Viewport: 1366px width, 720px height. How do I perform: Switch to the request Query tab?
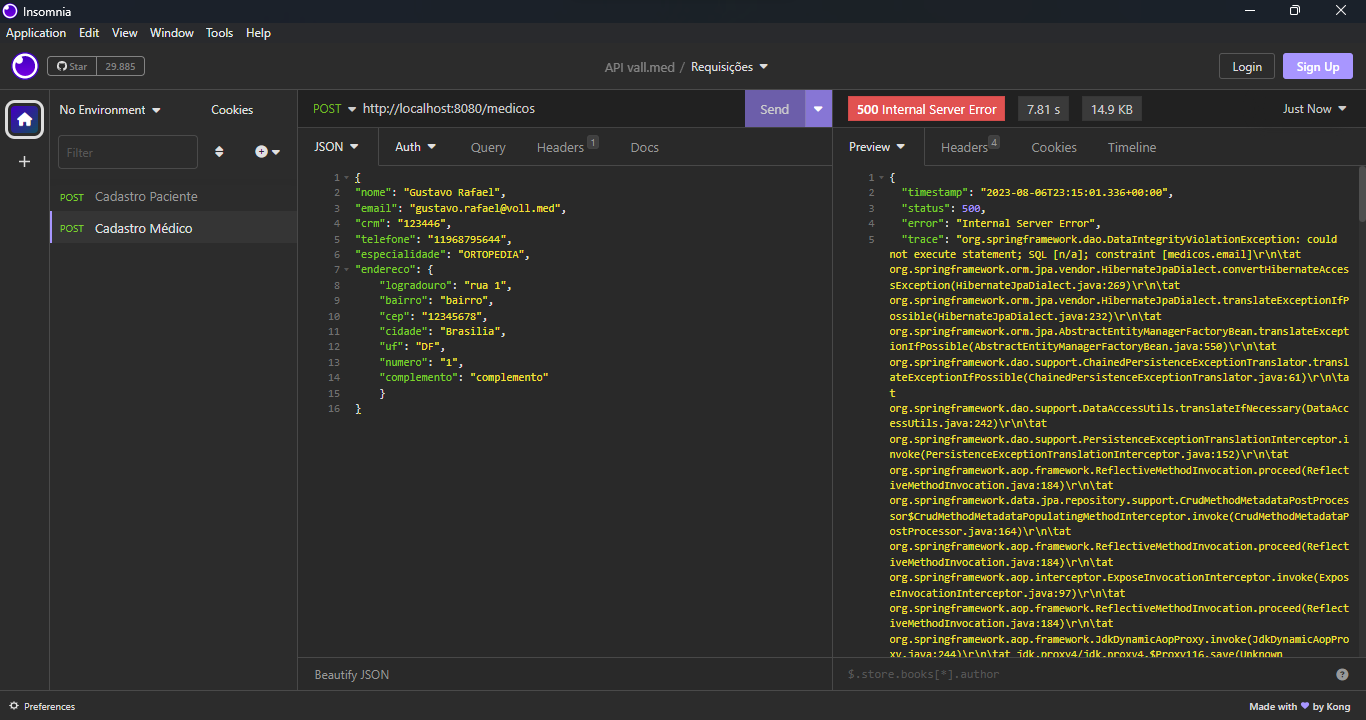click(488, 147)
